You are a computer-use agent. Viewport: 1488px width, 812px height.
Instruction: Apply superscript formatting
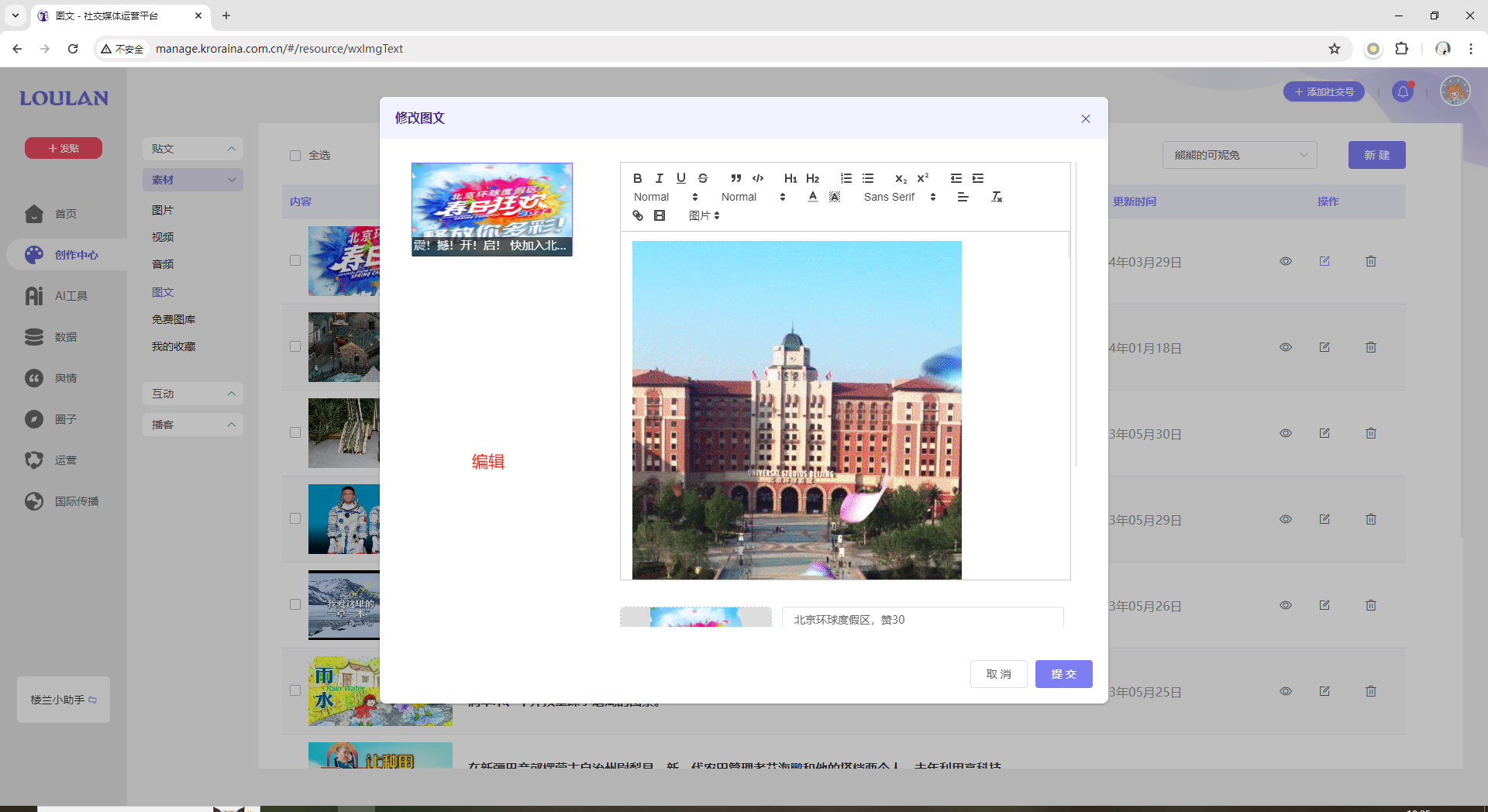[922, 178]
